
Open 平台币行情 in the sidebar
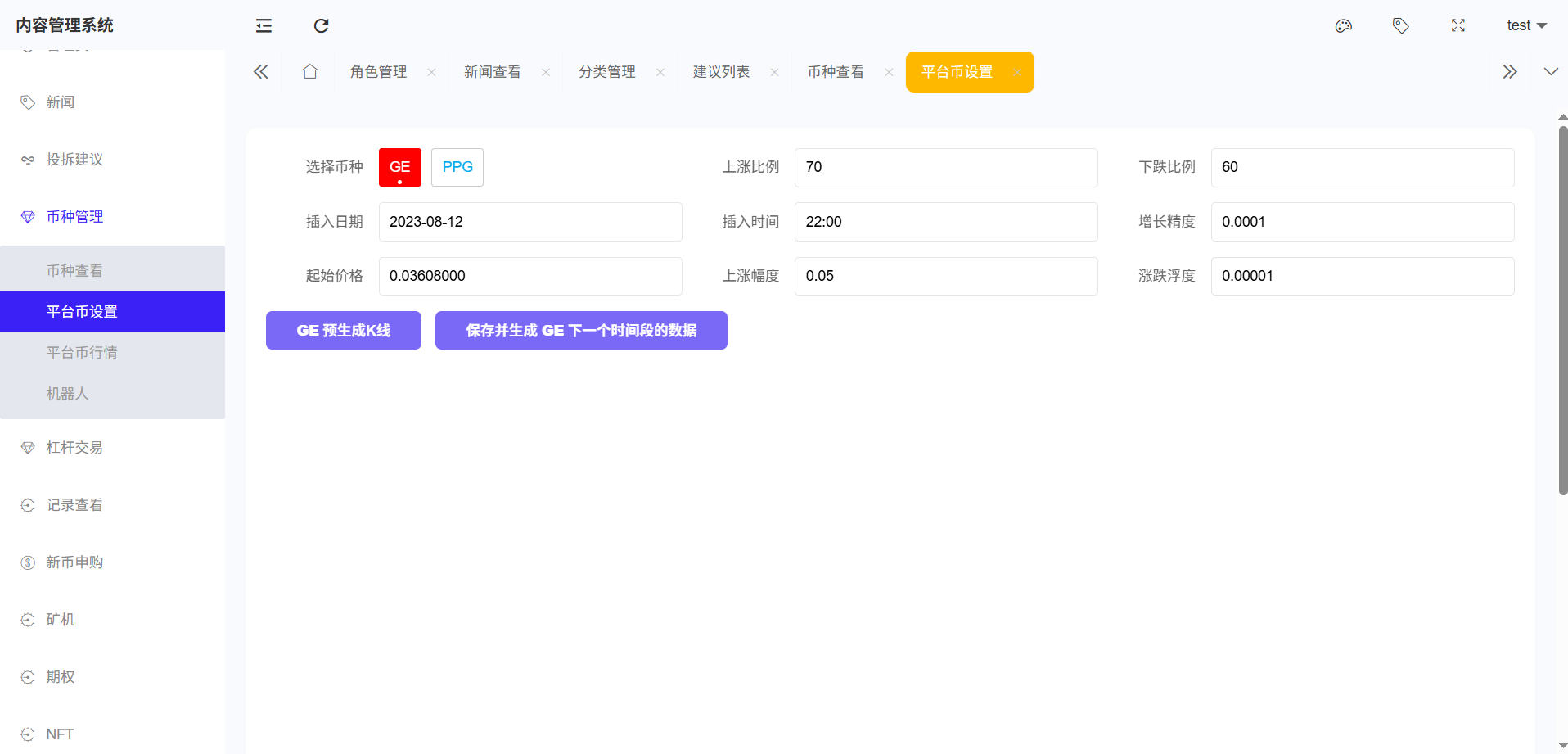tap(82, 353)
